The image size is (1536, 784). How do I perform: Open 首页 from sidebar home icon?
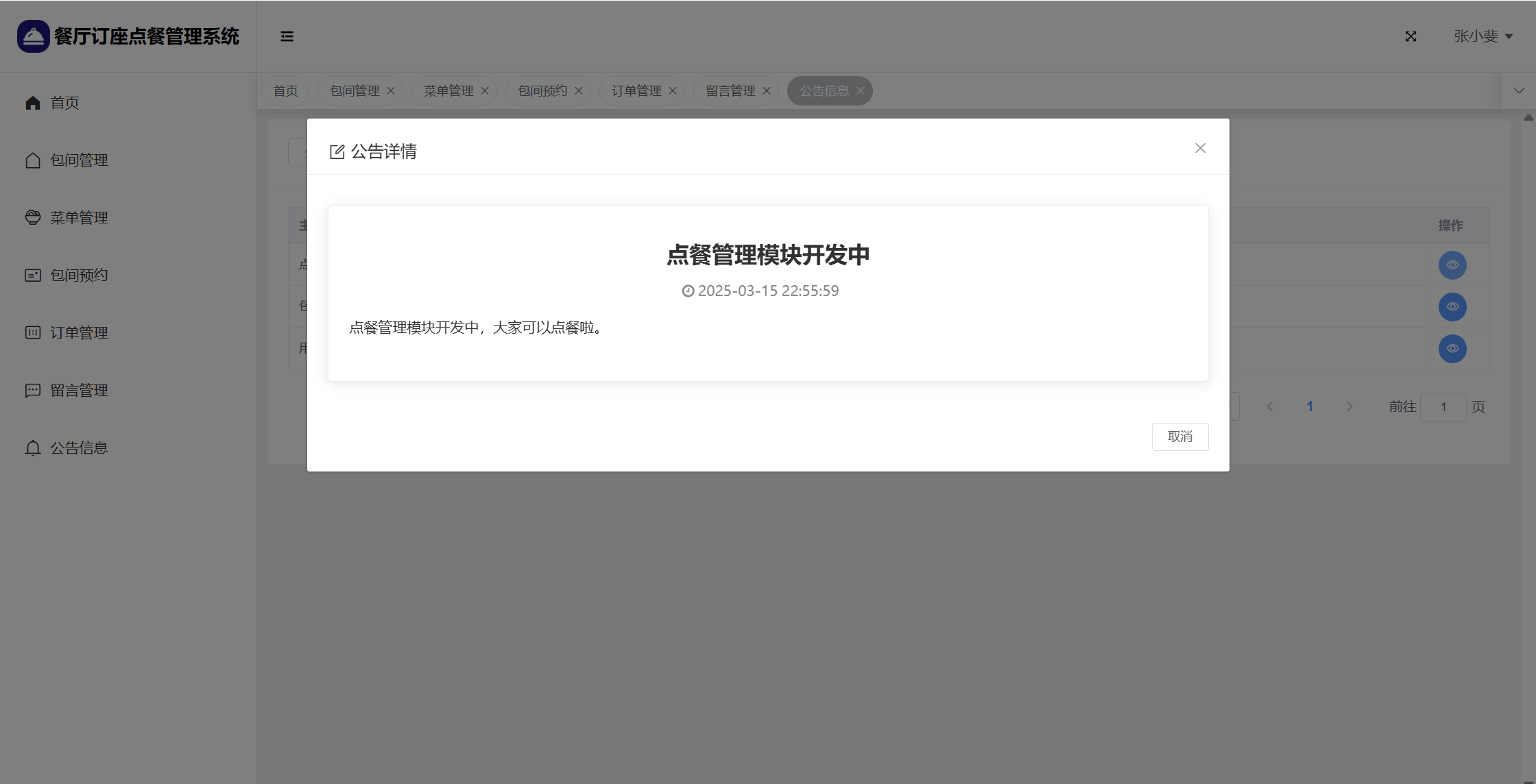point(33,103)
